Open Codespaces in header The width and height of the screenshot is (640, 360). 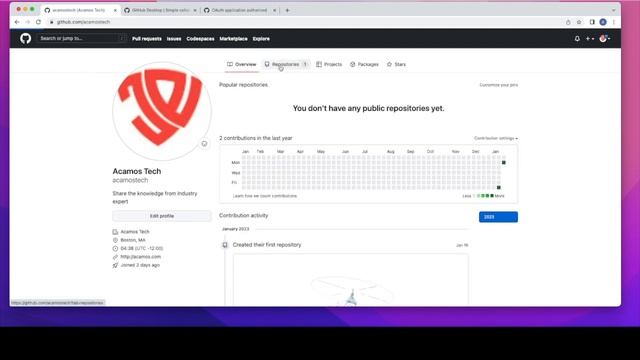200,39
